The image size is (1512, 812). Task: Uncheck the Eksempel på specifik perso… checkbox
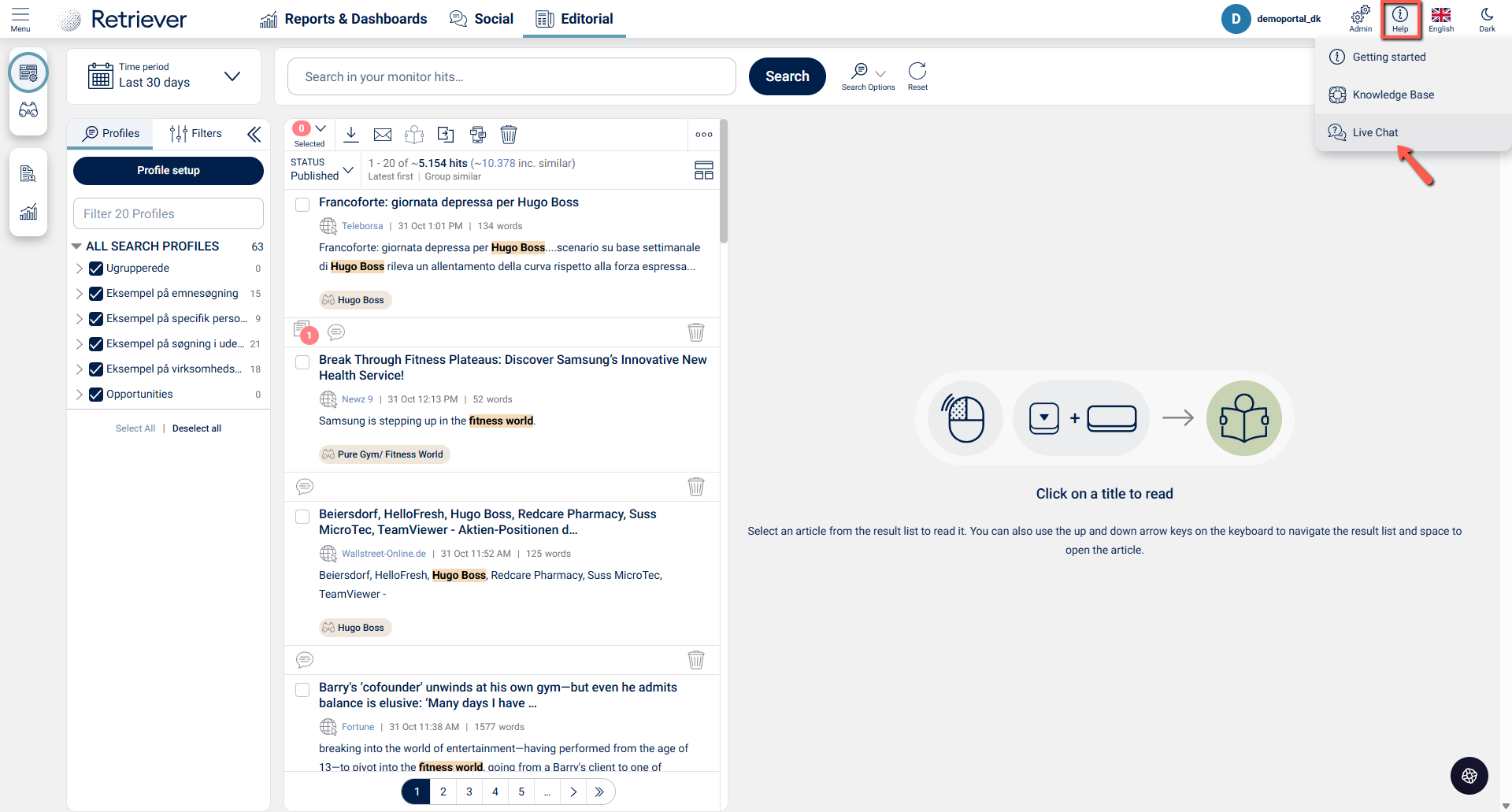click(96, 319)
